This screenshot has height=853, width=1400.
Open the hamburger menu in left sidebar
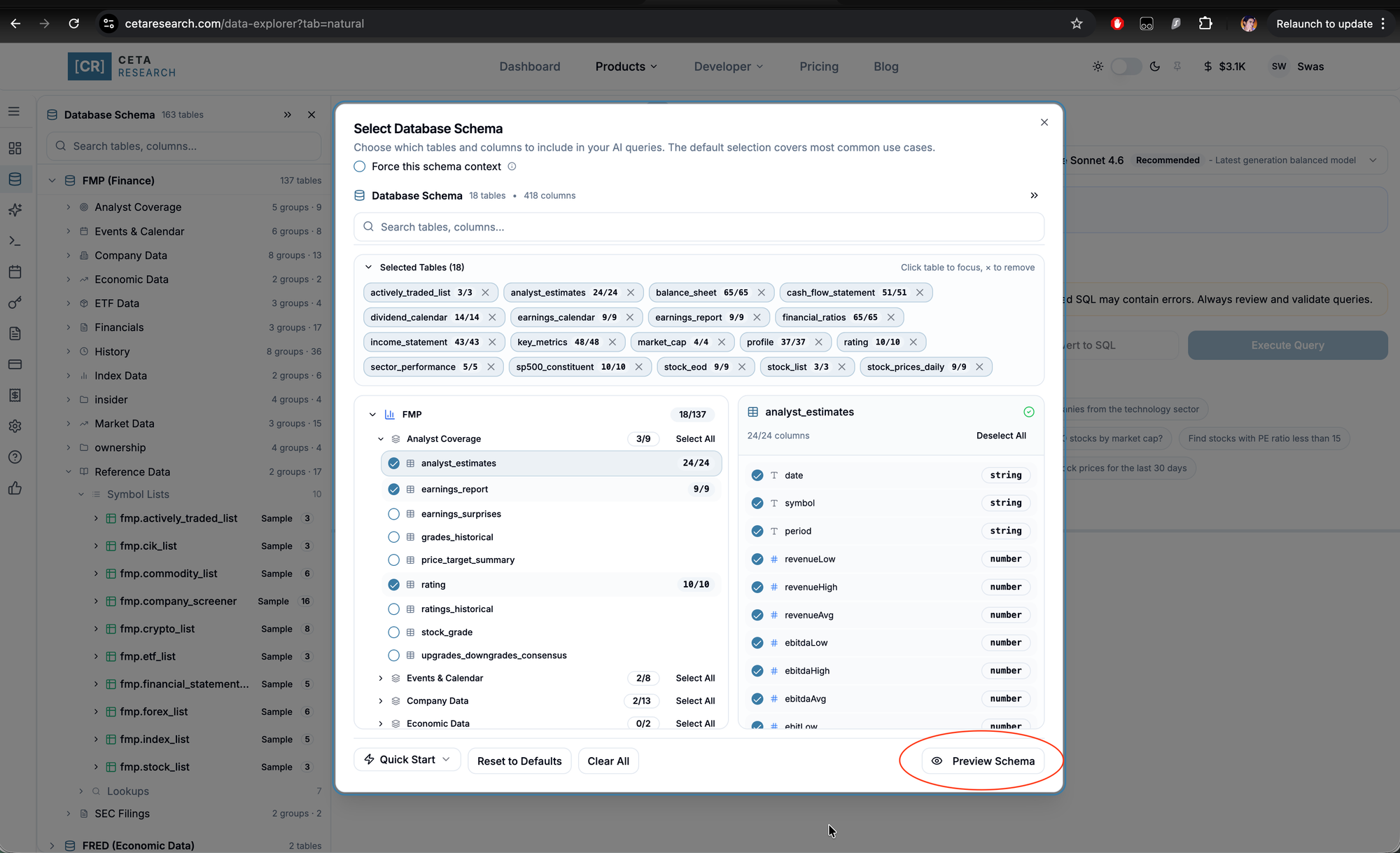tap(14, 111)
